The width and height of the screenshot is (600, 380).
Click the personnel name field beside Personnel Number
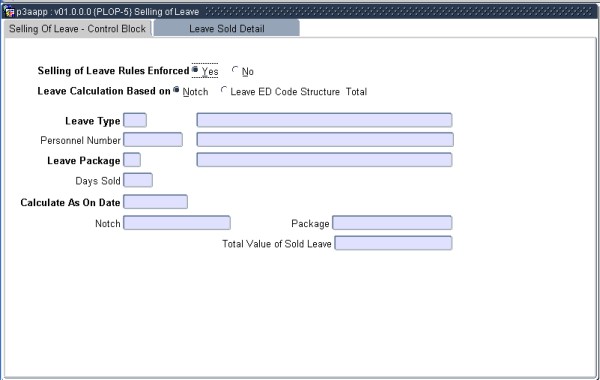pos(325,140)
